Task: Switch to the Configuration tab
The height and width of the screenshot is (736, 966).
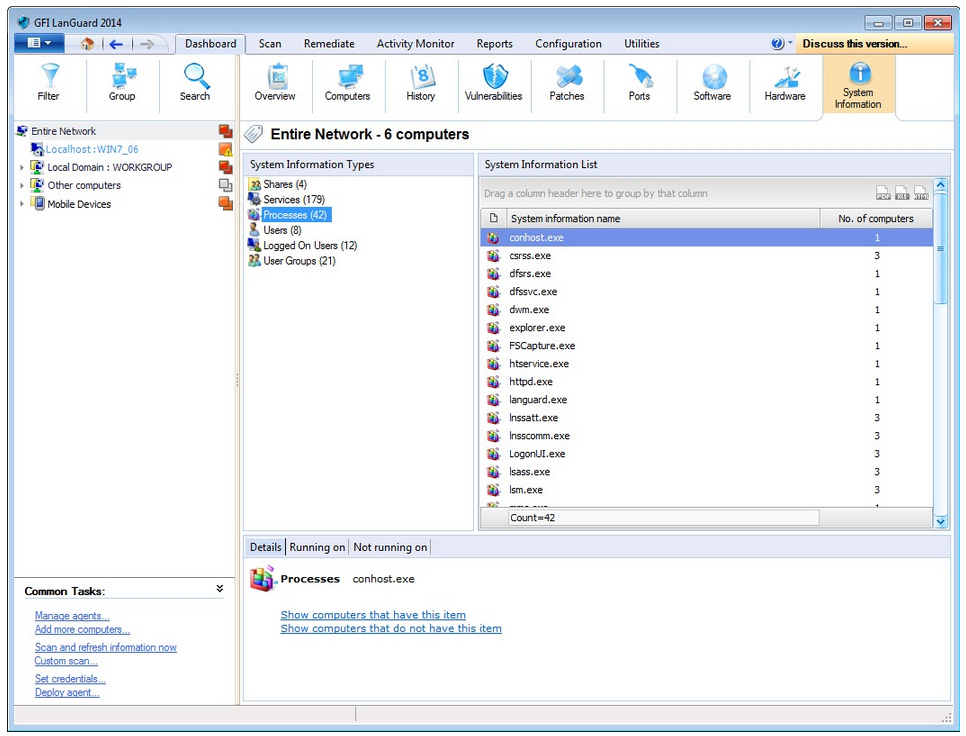Action: click(x=568, y=44)
